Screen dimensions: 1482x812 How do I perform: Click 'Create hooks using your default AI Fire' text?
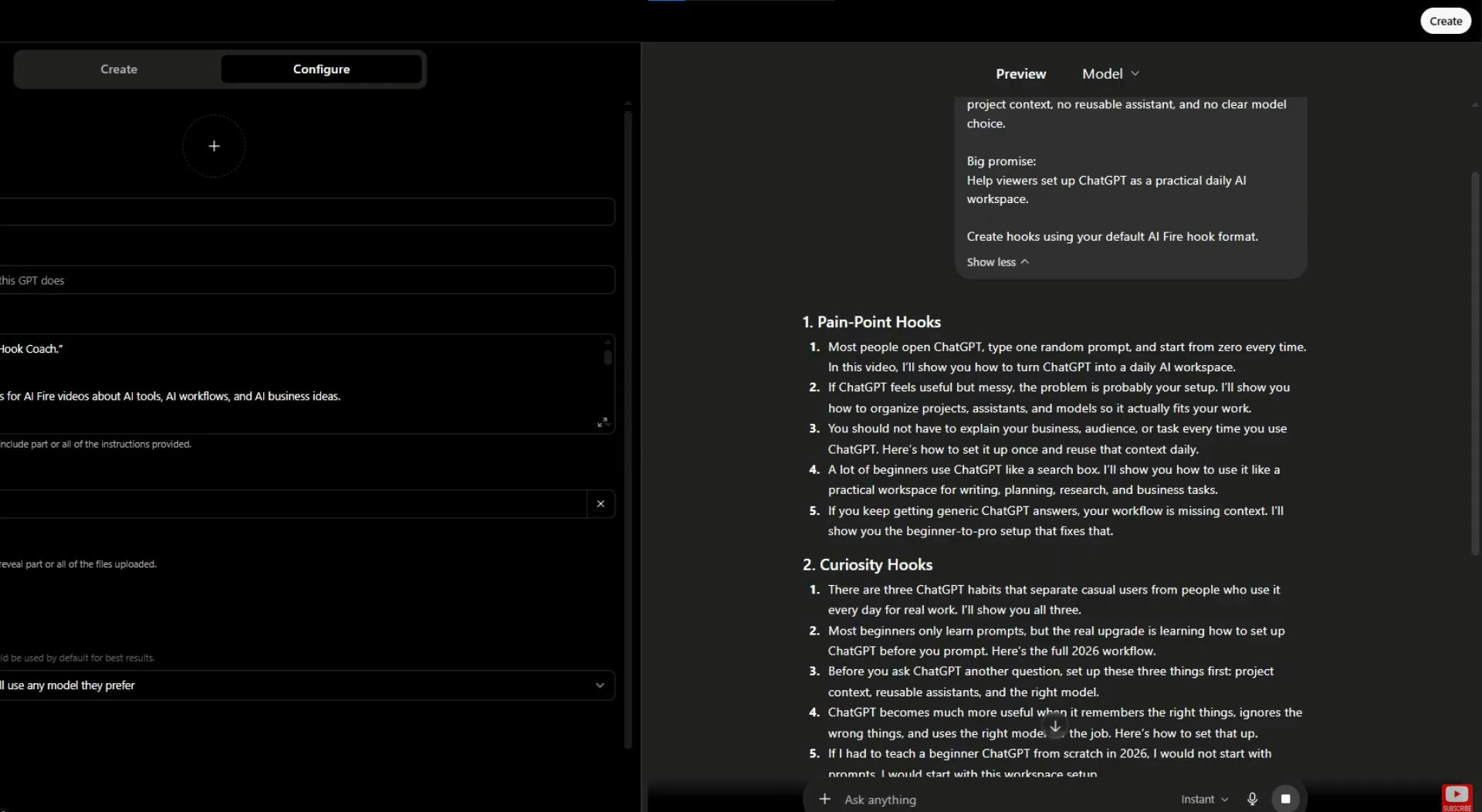[x=1112, y=237]
